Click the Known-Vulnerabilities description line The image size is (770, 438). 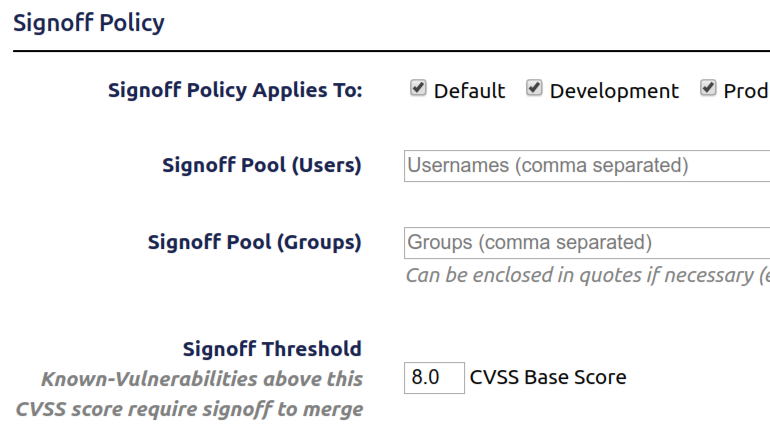pos(202,379)
